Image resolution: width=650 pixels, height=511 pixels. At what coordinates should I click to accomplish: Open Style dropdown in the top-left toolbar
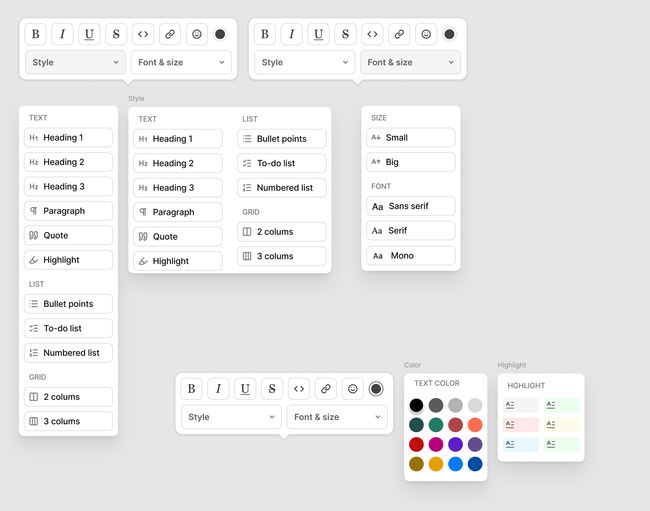point(75,62)
